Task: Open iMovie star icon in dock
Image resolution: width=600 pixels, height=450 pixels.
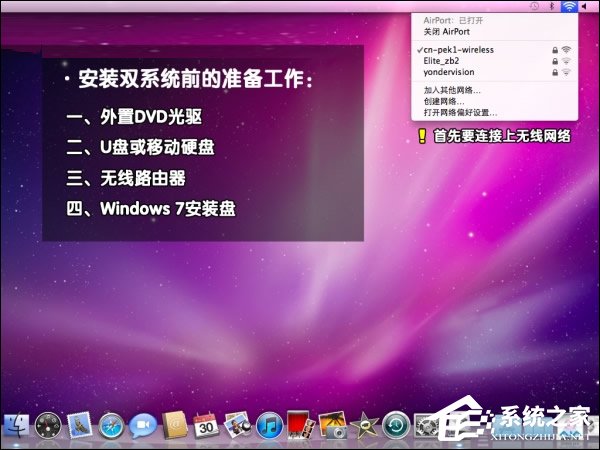Action: click(364, 427)
